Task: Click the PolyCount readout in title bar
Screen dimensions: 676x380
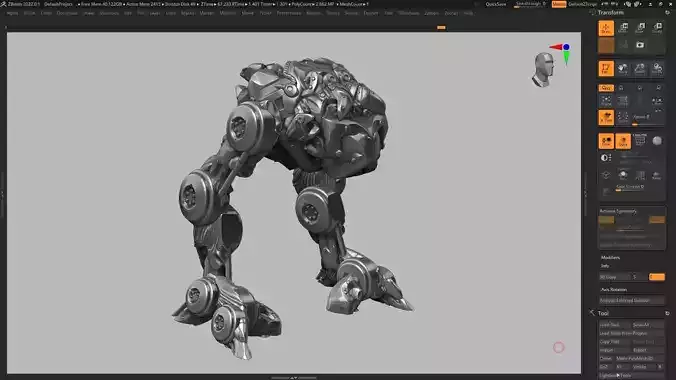Action: (x=313, y=4)
